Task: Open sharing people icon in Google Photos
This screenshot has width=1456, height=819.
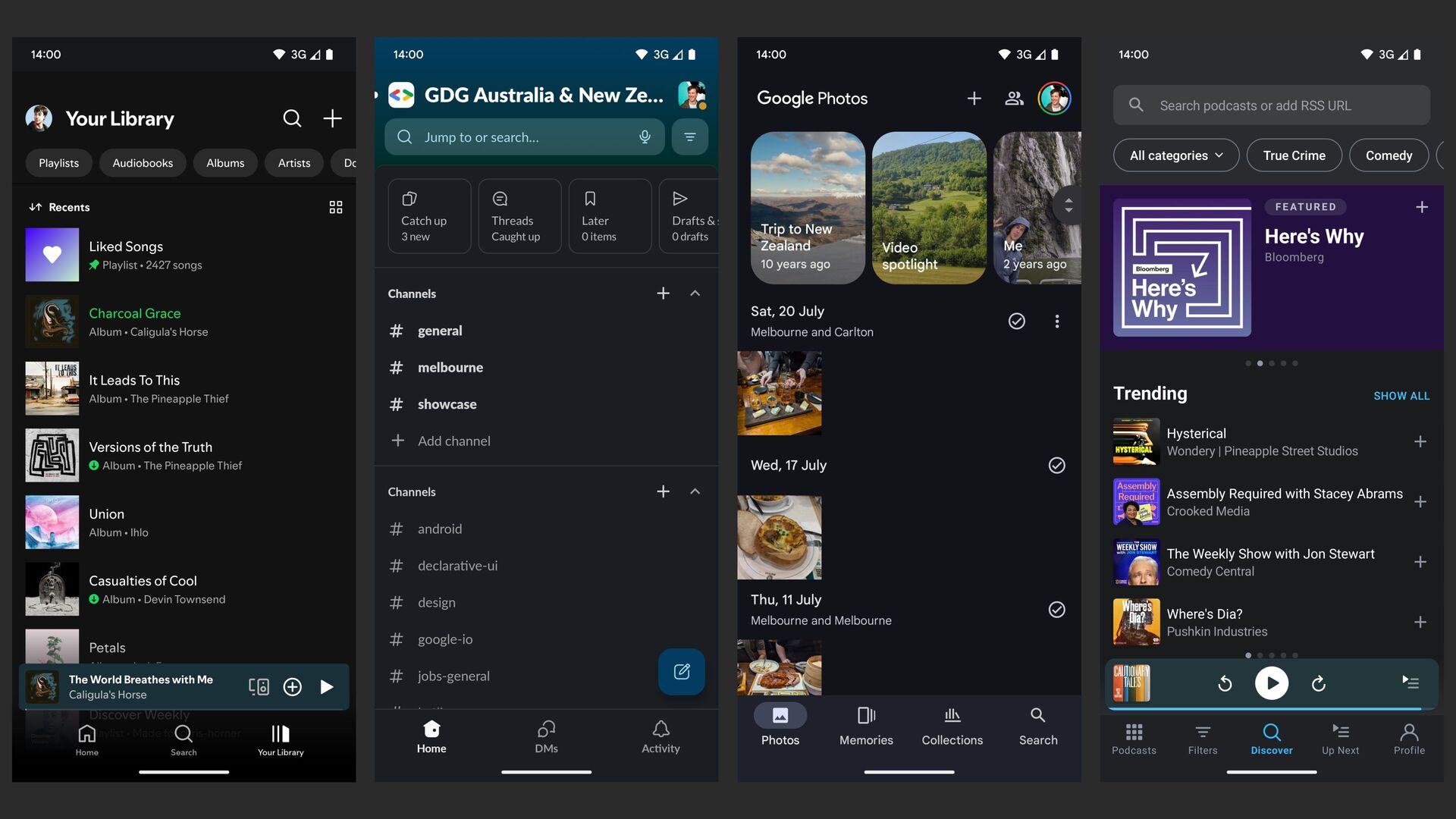Action: (1014, 99)
